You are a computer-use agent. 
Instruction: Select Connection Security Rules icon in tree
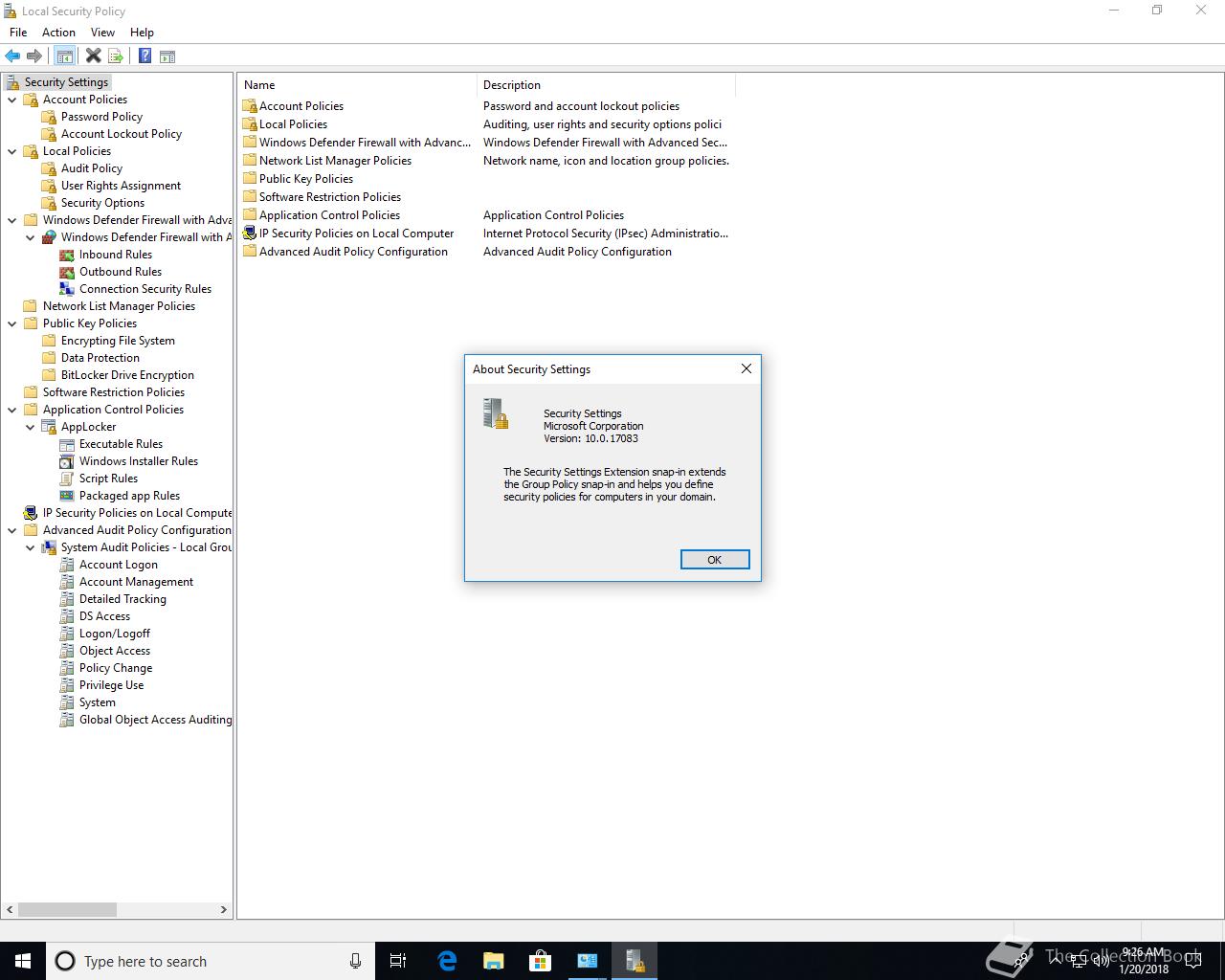coord(67,289)
